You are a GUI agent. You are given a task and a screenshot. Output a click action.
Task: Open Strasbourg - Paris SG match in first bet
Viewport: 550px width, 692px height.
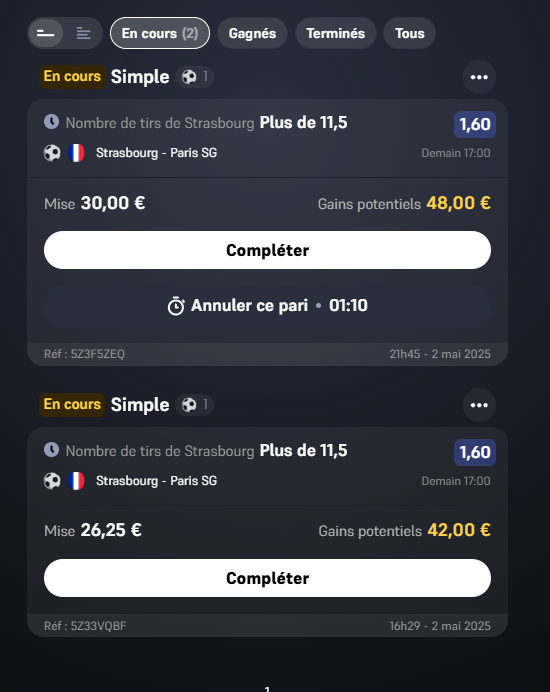[x=156, y=153]
